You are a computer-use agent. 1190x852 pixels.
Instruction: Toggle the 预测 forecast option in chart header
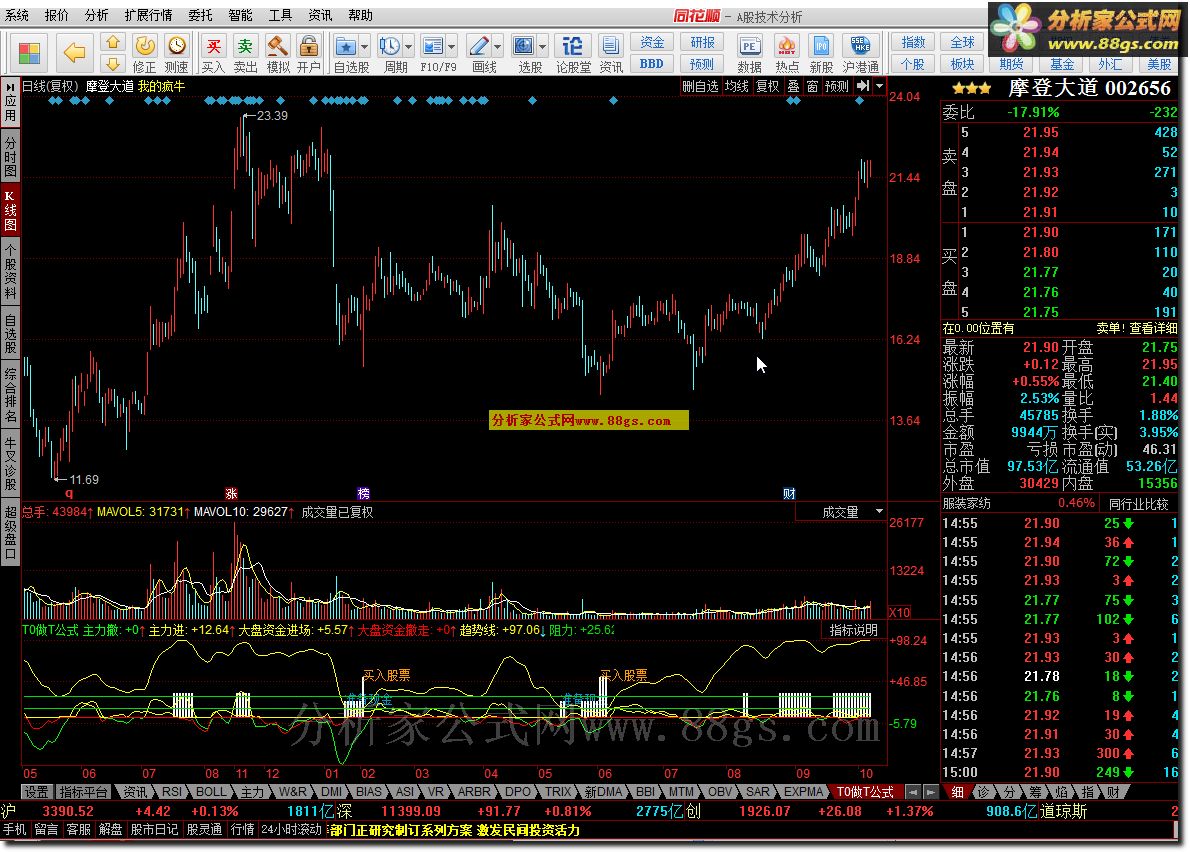(x=836, y=86)
